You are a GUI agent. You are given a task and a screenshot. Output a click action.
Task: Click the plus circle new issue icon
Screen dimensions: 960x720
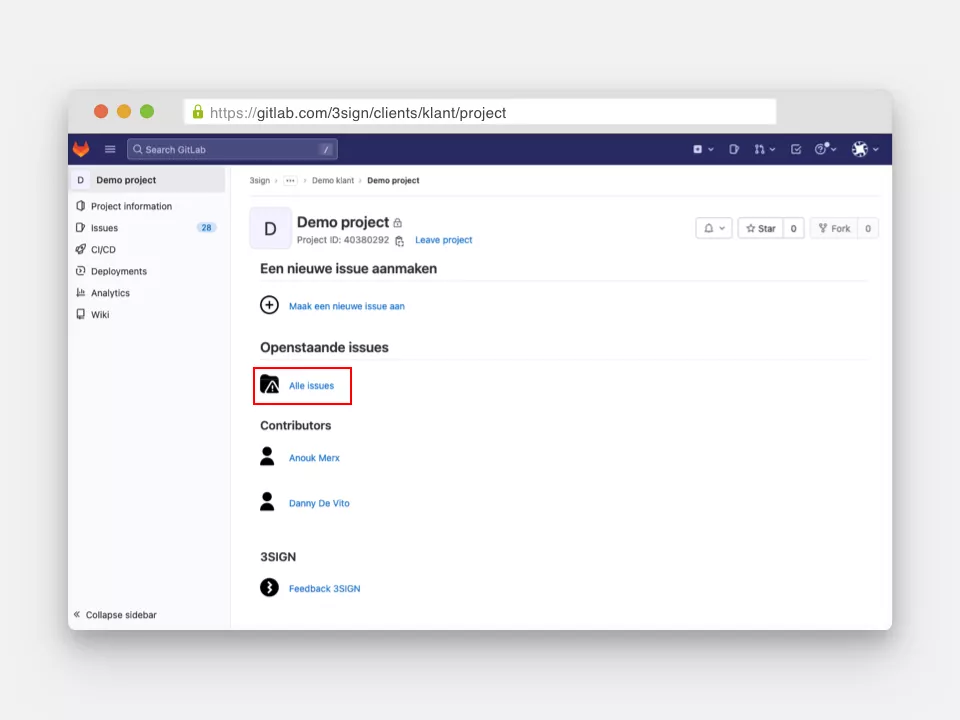click(x=269, y=305)
